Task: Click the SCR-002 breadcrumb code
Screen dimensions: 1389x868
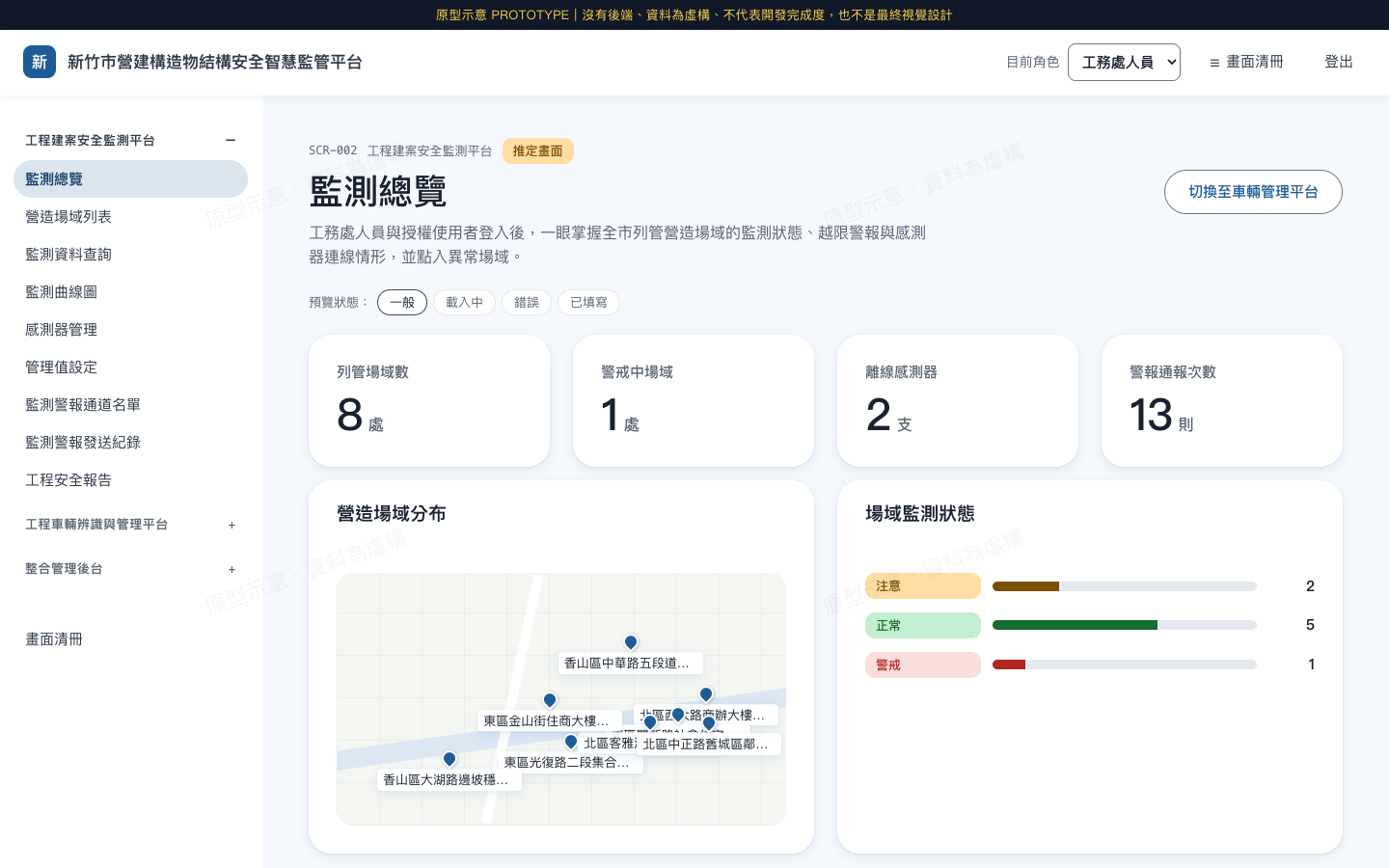Action: (333, 151)
